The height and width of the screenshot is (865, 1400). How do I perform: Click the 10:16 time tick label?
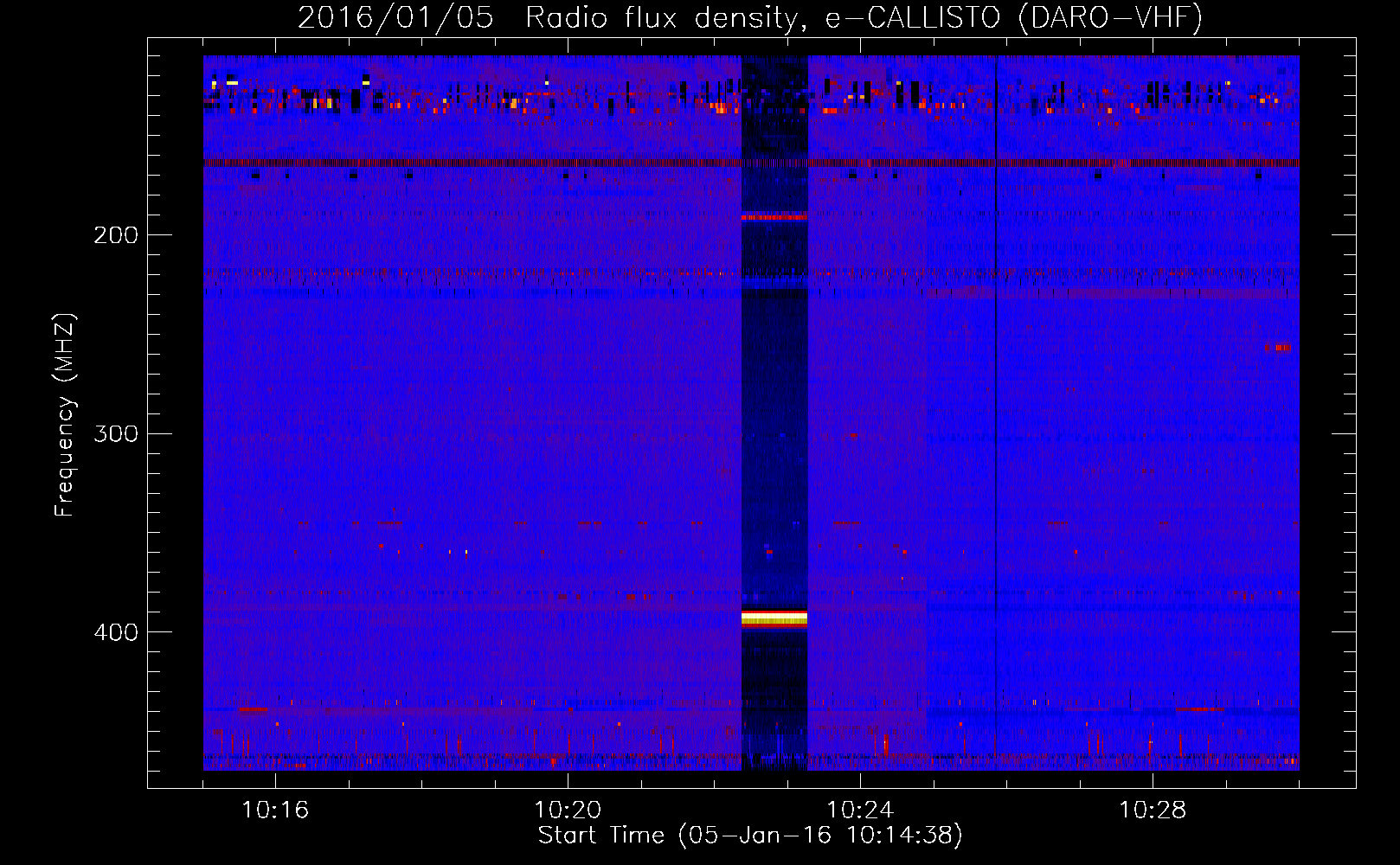point(275,811)
